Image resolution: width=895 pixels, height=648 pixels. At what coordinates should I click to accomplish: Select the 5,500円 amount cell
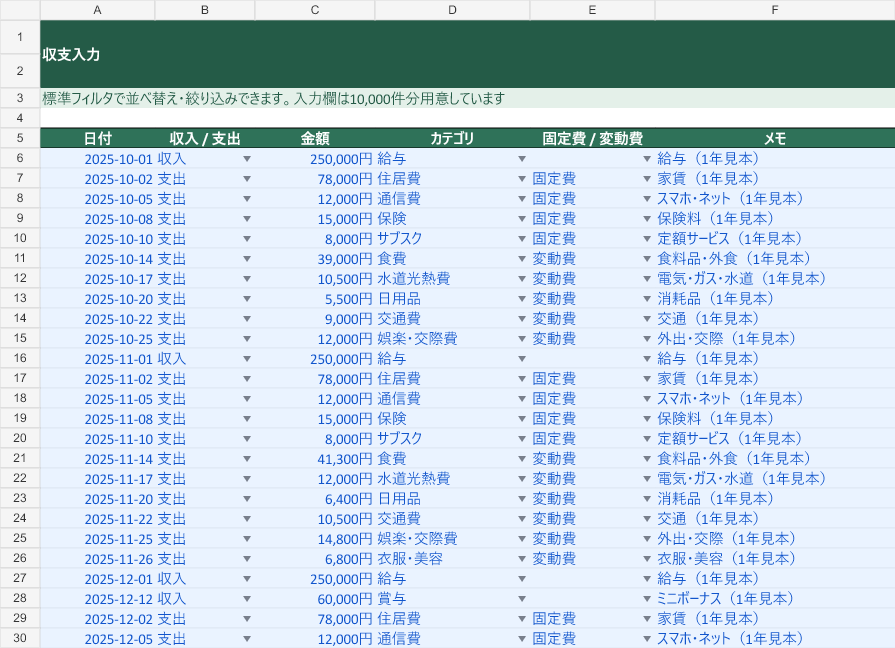point(315,299)
